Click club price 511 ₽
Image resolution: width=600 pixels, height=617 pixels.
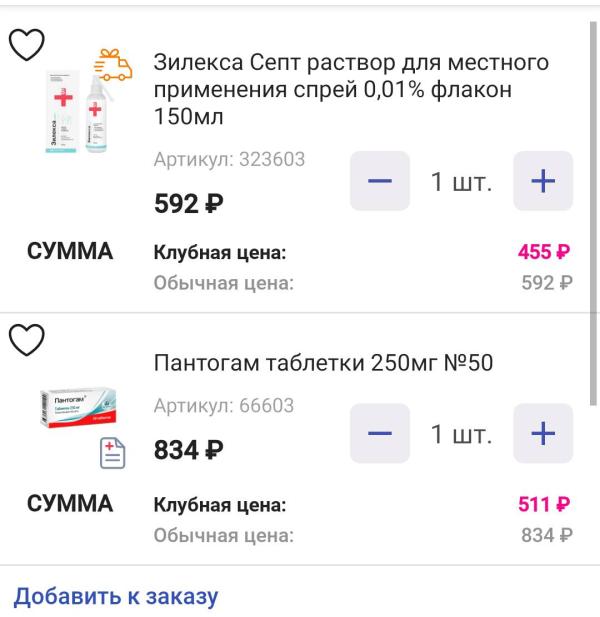click(x=544, y=505)
